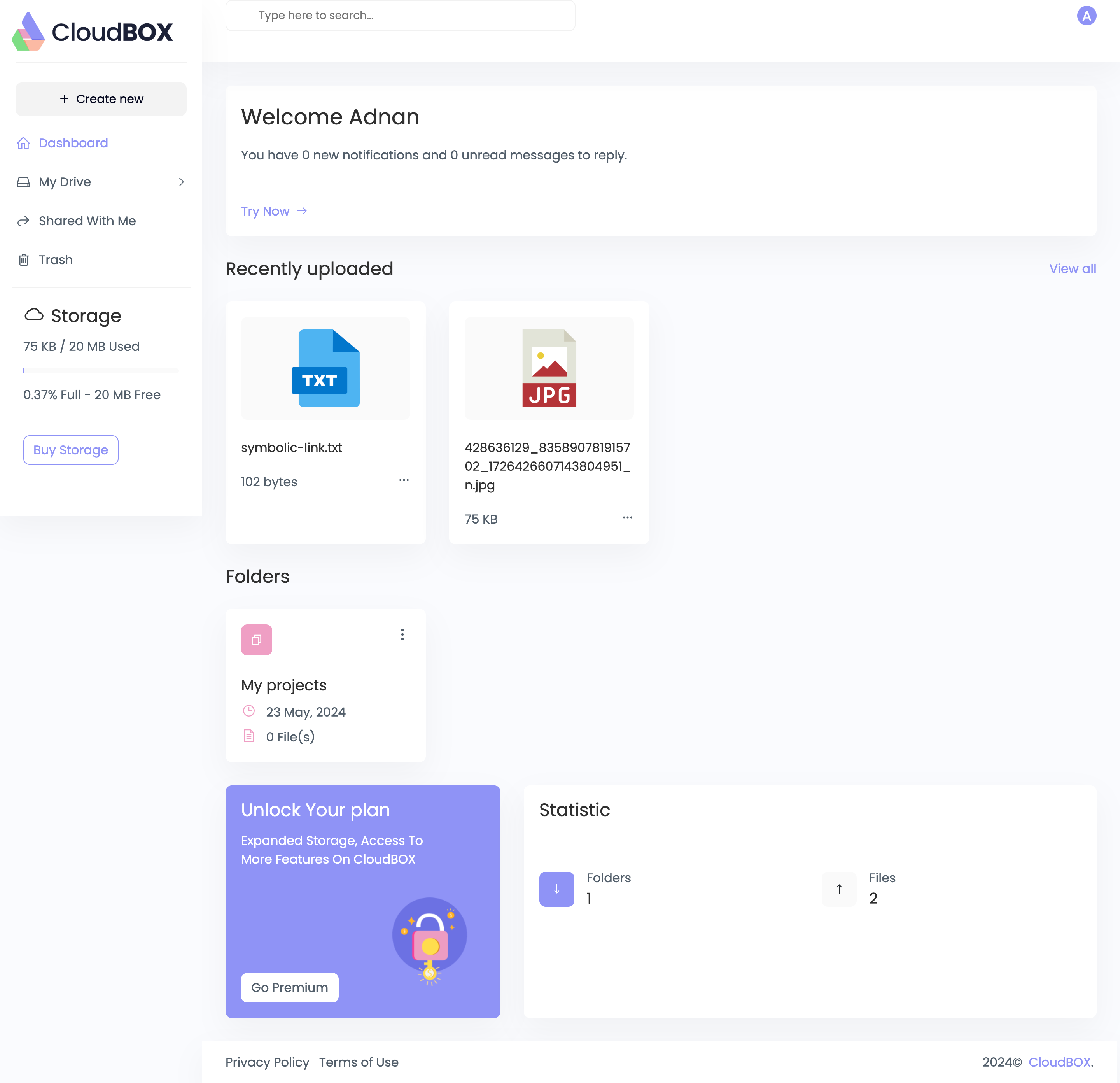Click the Create new button

(101, 99)
